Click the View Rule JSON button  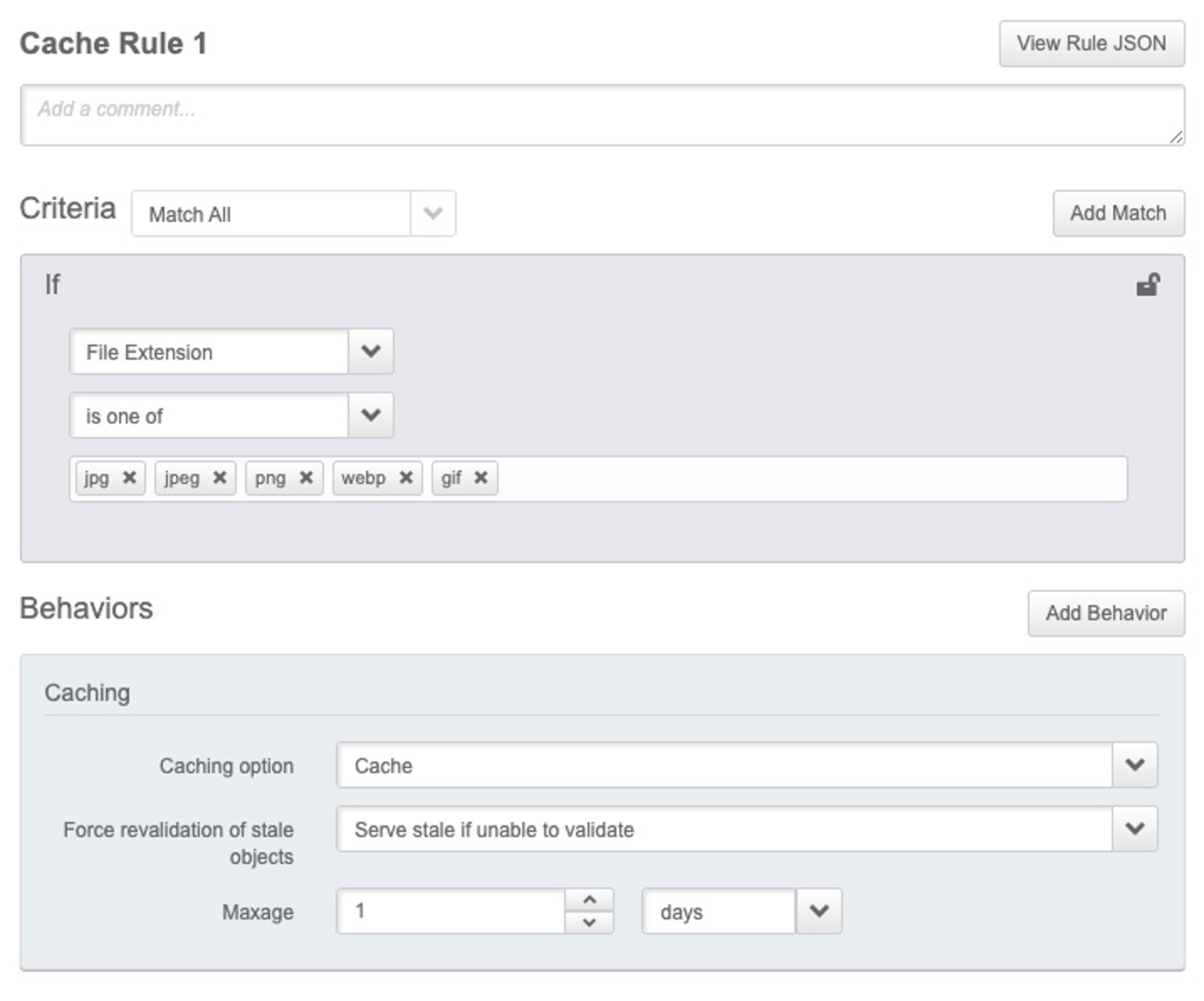point(1091,43)
